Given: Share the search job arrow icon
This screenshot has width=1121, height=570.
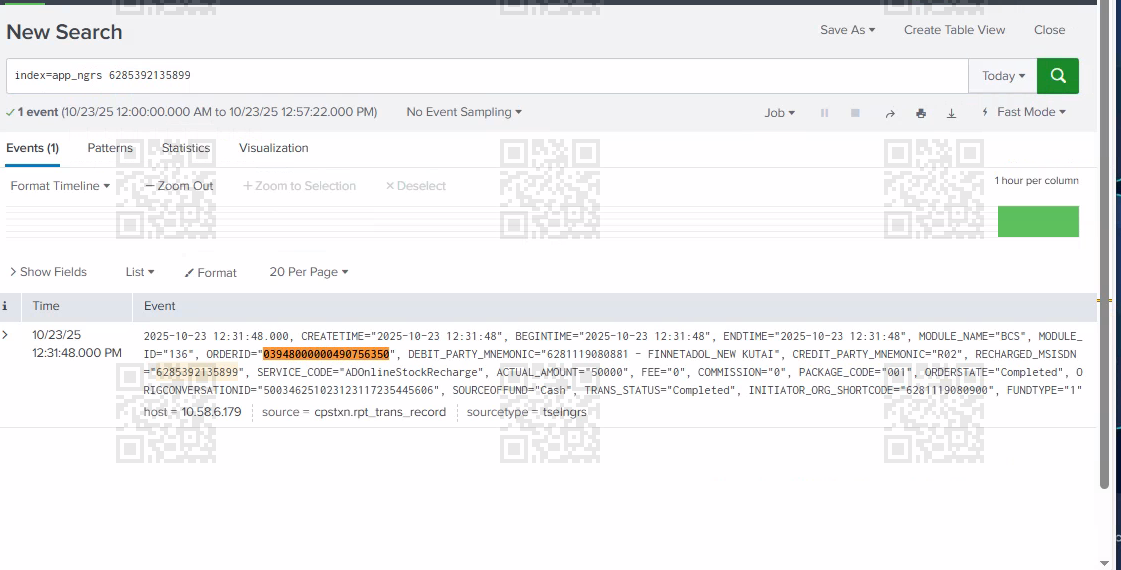Looking at the screenshot, I should (890, 113).
